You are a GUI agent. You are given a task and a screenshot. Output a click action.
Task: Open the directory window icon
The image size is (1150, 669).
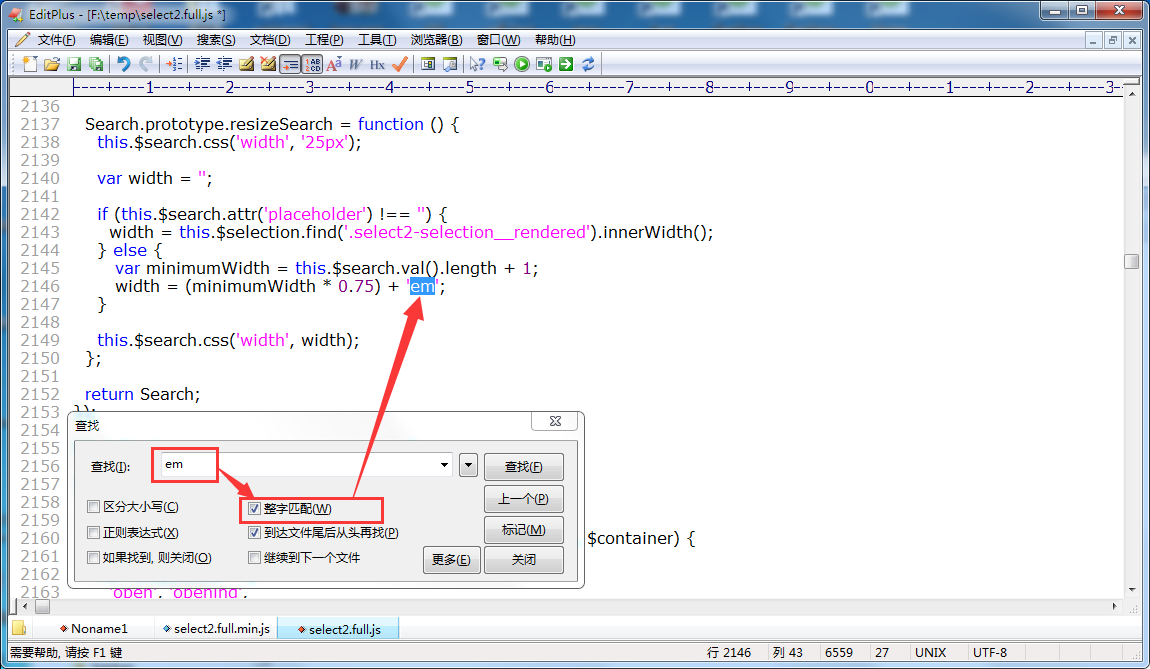(x=428, y=65)
